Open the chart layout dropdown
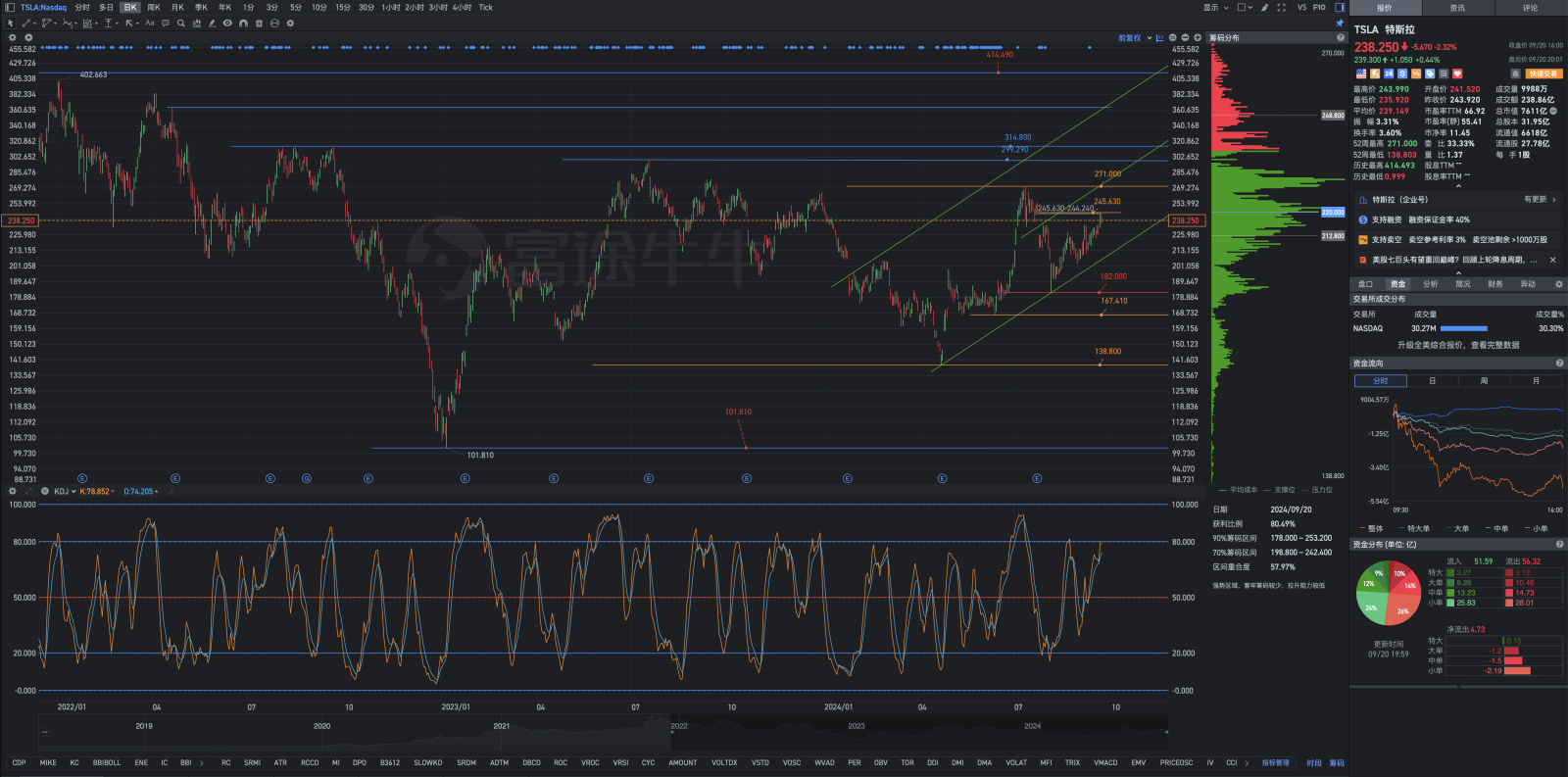1568x777 pixels. [1245, 7]
